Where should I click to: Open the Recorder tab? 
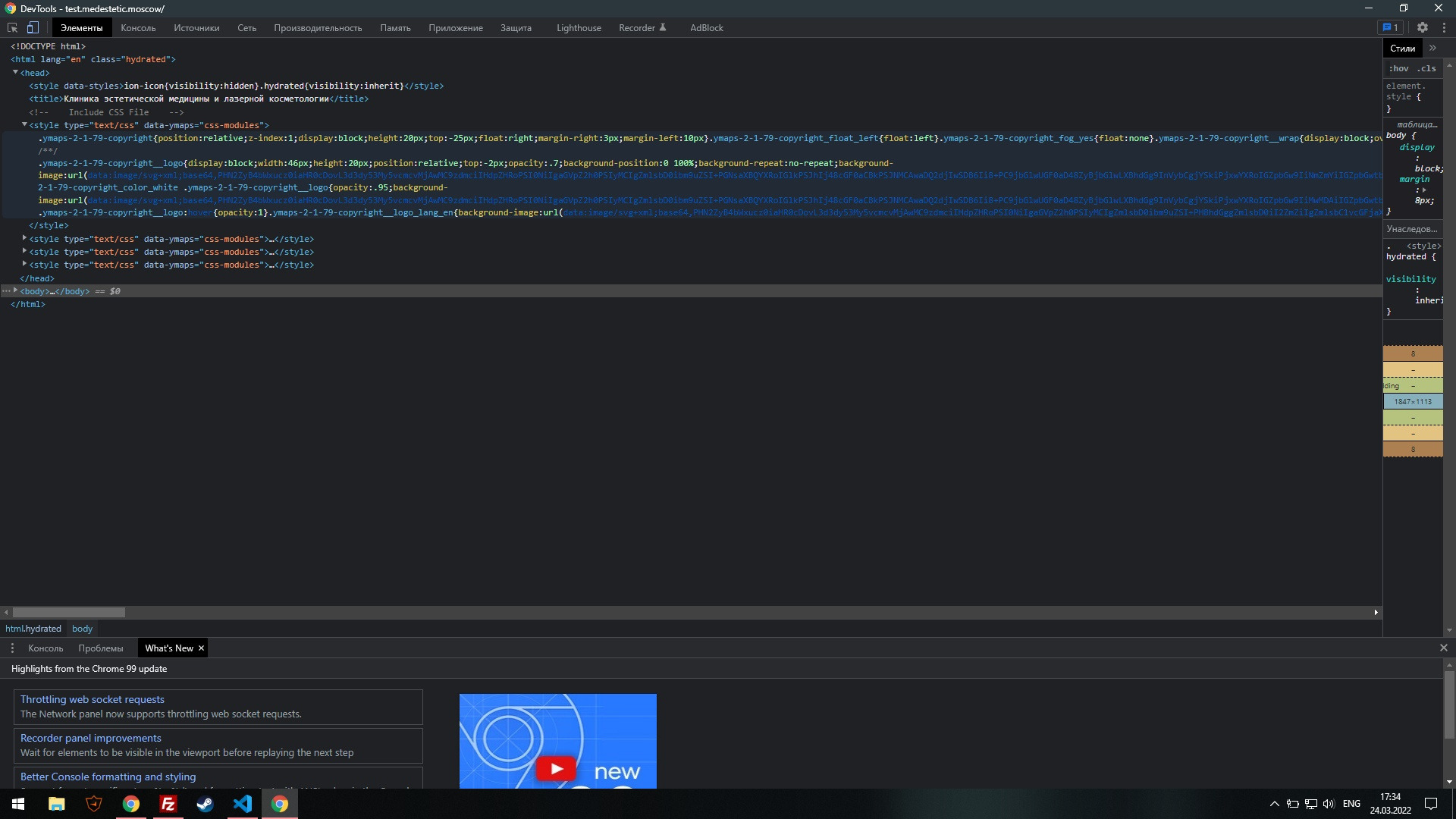coord(642,28)
